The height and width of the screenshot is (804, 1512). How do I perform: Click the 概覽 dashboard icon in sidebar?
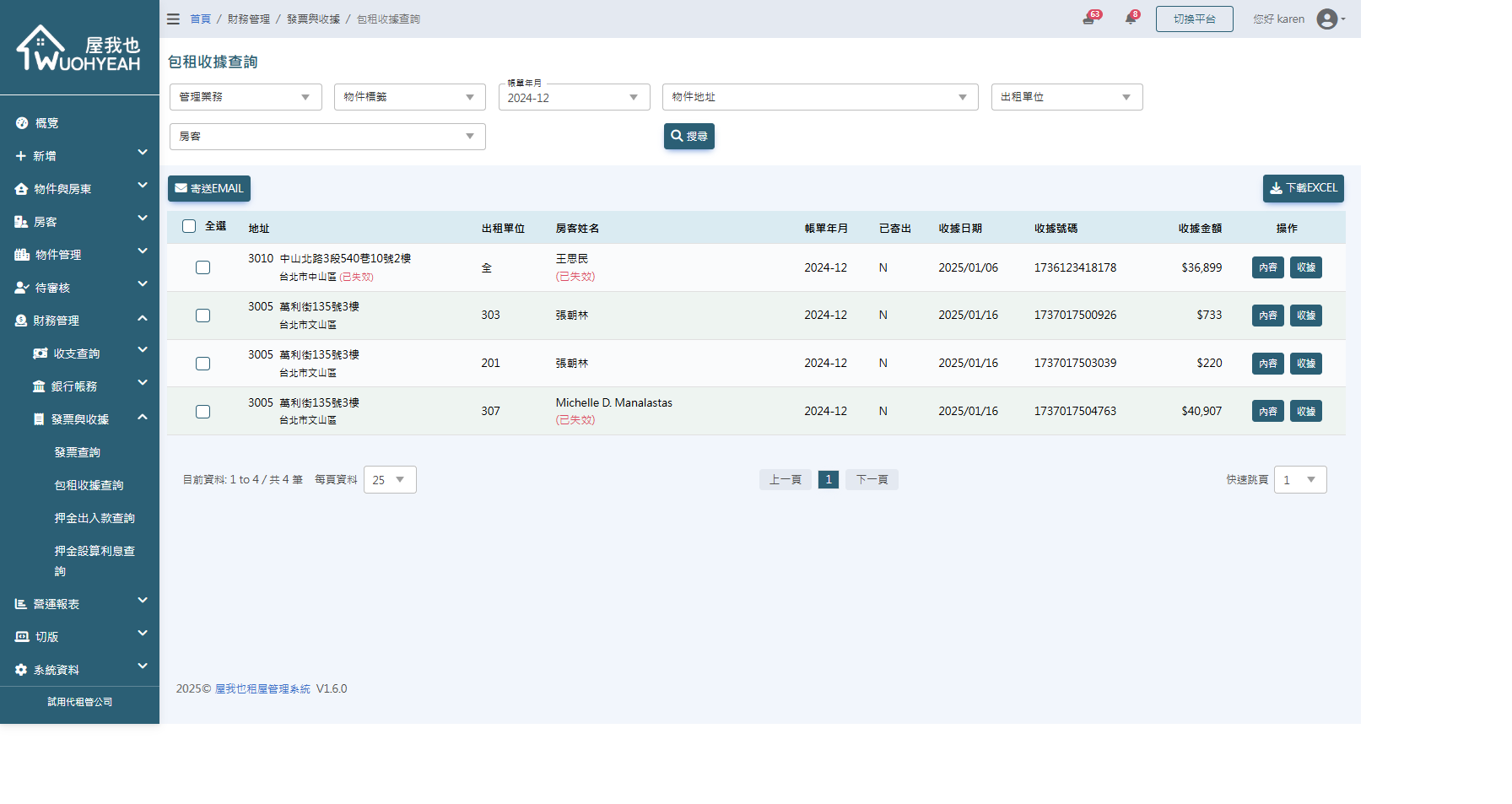point(22,123)
